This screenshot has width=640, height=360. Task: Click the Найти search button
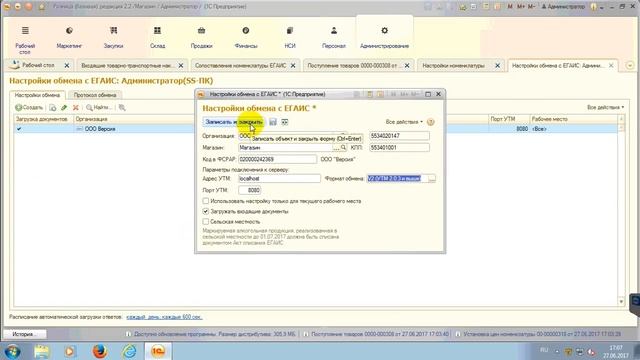point(98,108)
